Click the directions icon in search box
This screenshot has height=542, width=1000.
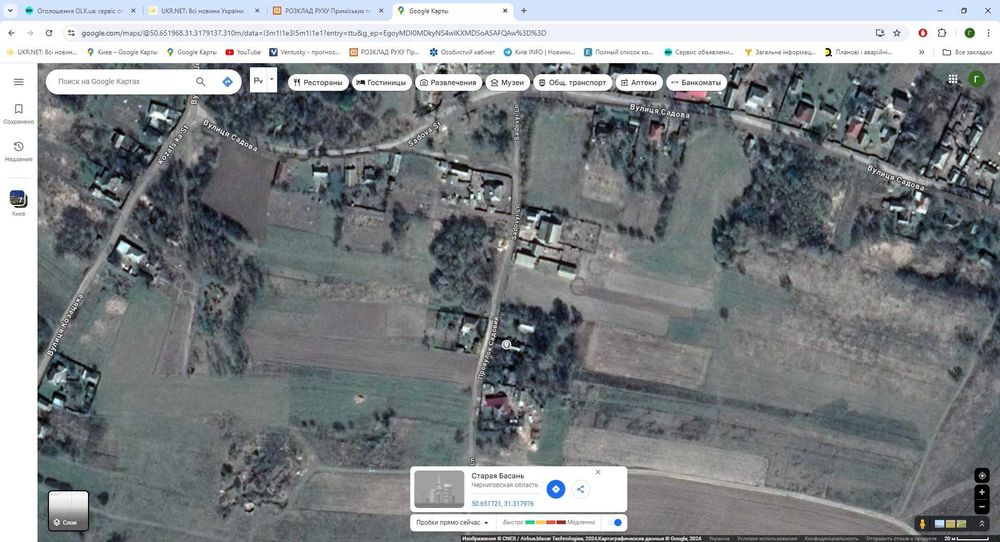(228, 82)
